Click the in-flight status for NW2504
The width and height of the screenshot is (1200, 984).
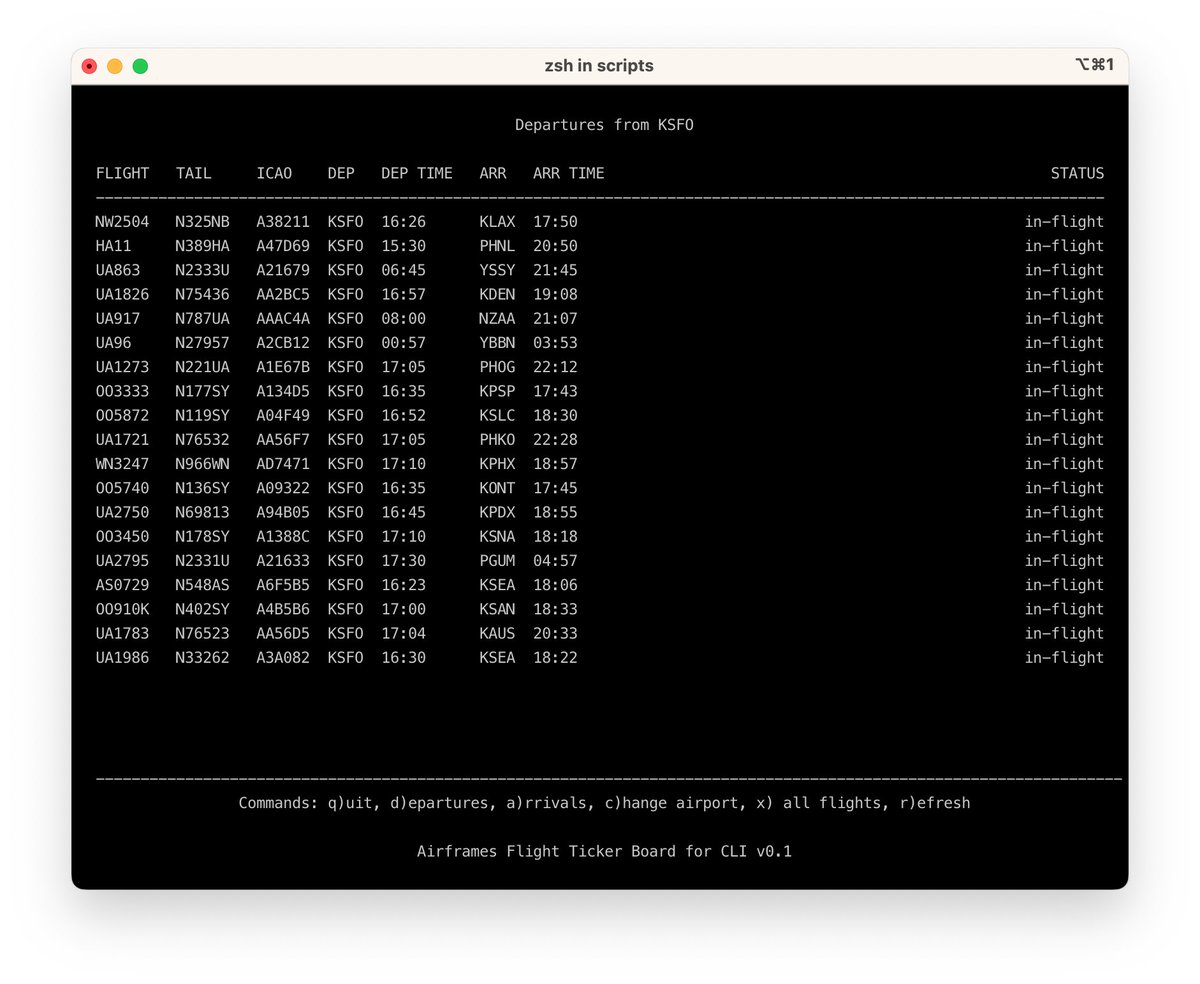click(1064, 222)
